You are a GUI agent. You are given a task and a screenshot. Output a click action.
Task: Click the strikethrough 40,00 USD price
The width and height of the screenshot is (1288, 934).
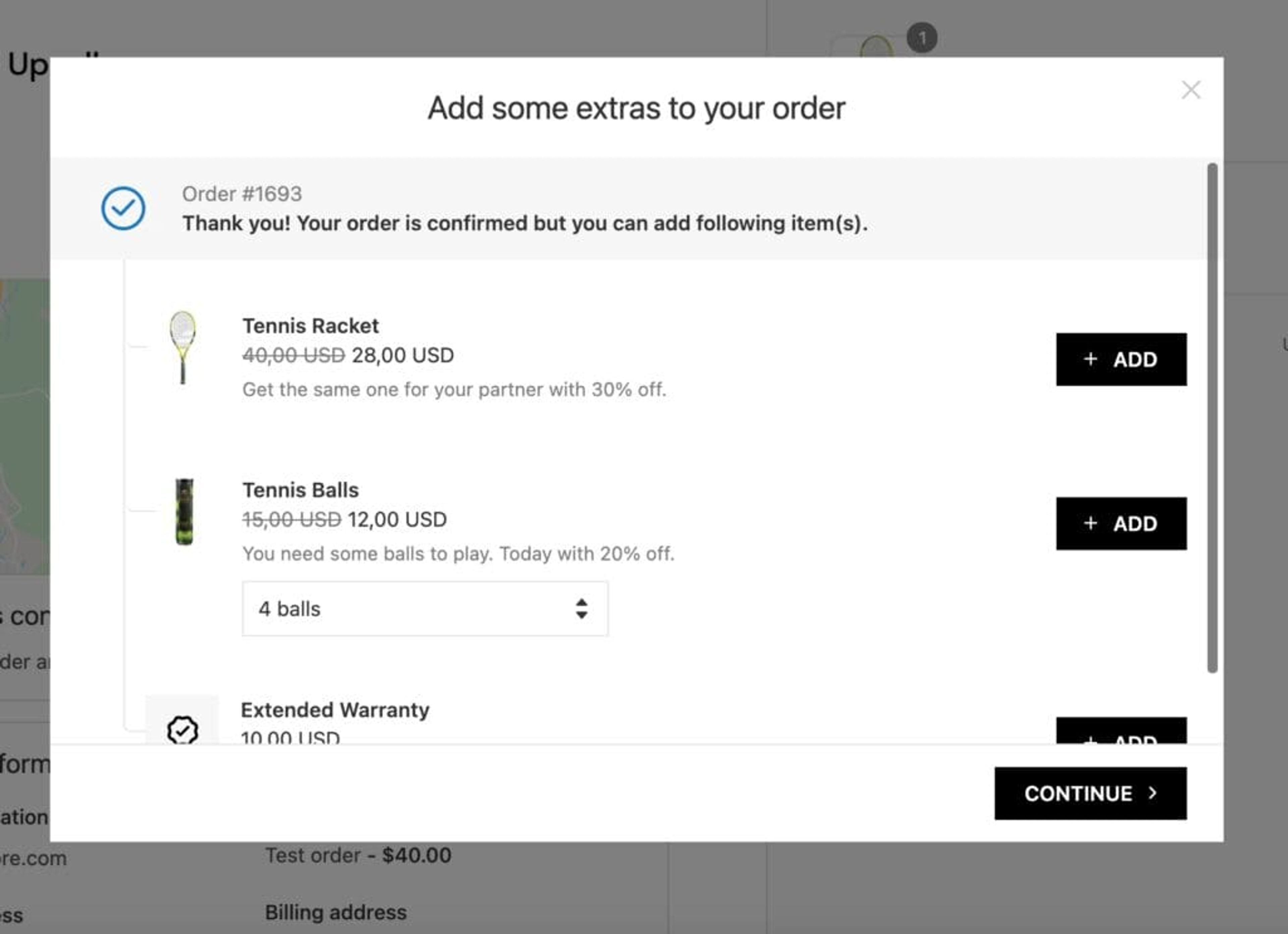293,355
